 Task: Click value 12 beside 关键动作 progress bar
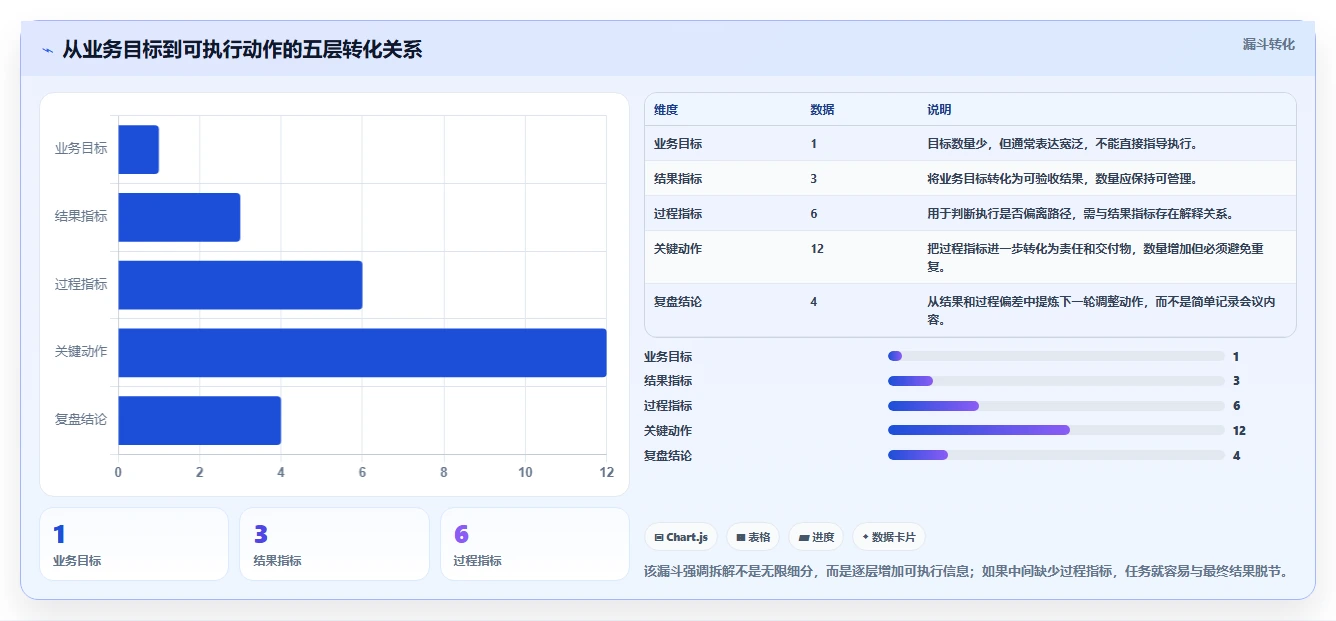point(1239,431)
